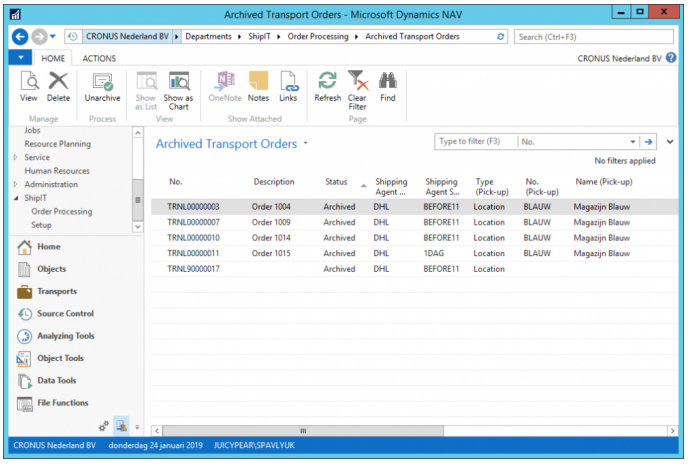Click the Find binoculars icon

[x=388, y=85]
